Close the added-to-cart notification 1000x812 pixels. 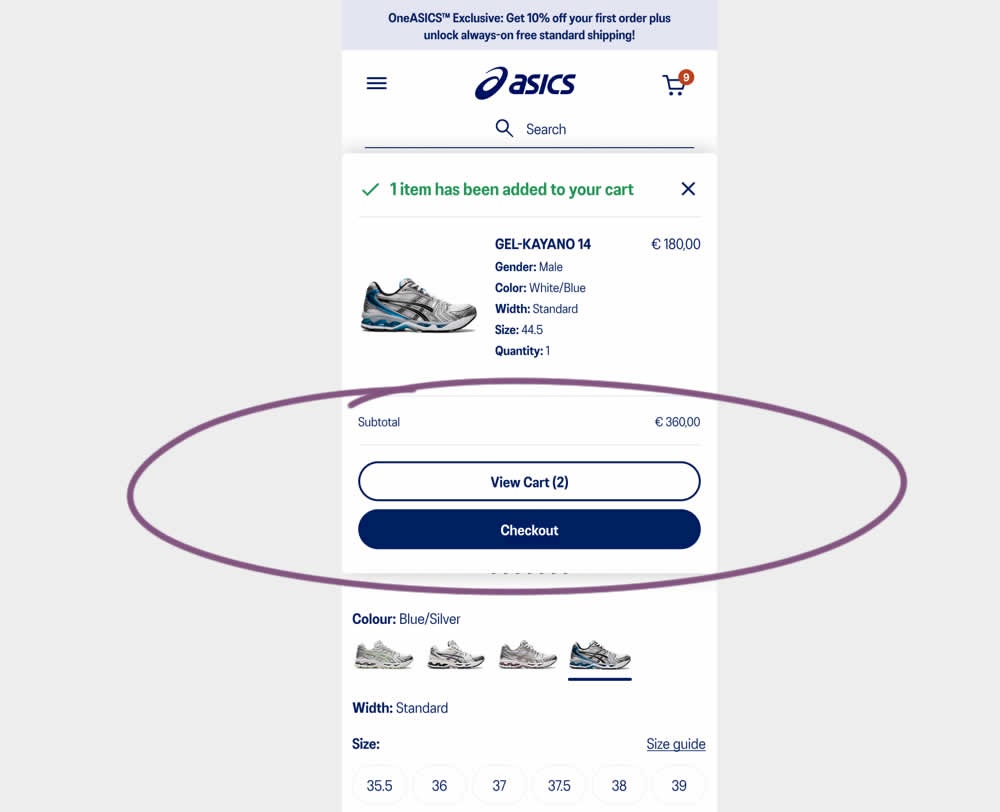click(688, 189)
